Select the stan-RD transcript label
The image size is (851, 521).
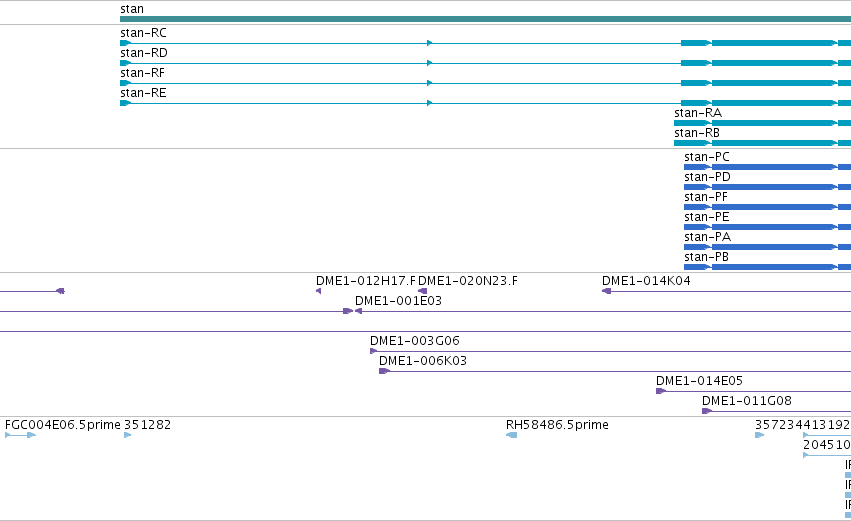pyautogui.click(x=144, y=53)
